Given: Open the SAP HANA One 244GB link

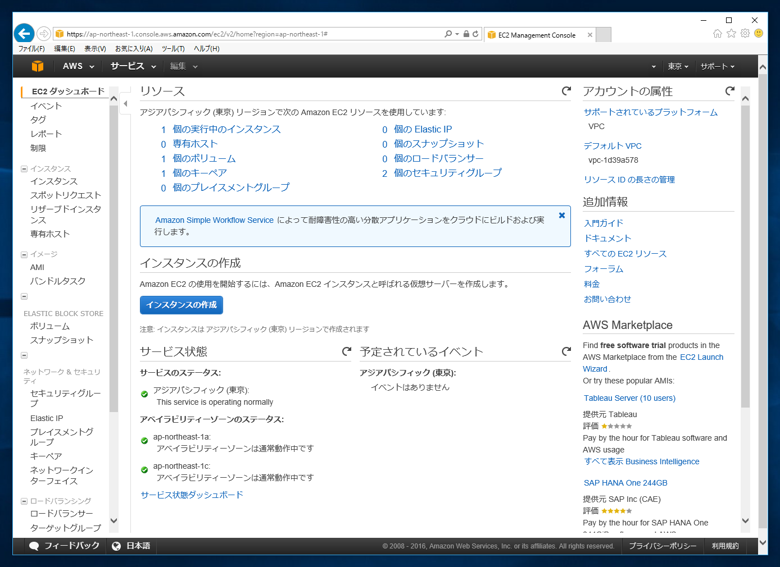Looking at the screenshot, I should point(625,483).
